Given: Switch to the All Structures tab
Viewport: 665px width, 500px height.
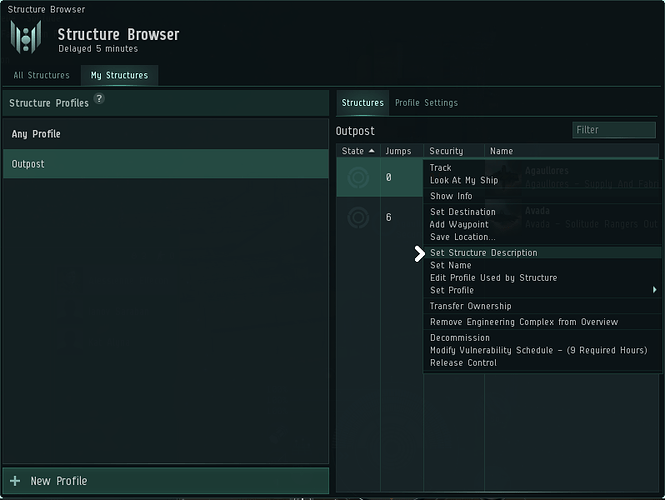Looking at the screenshot, I should pyautogui.click(x=41, y=75).
